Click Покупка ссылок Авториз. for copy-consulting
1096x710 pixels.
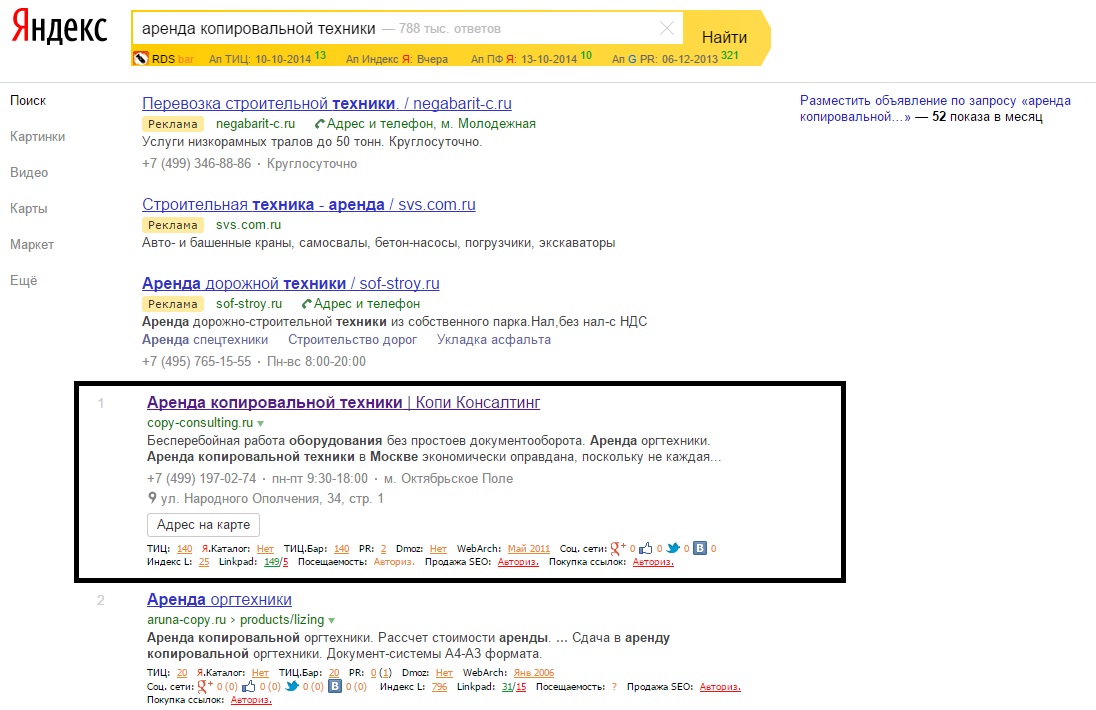[x=653, y=562]
